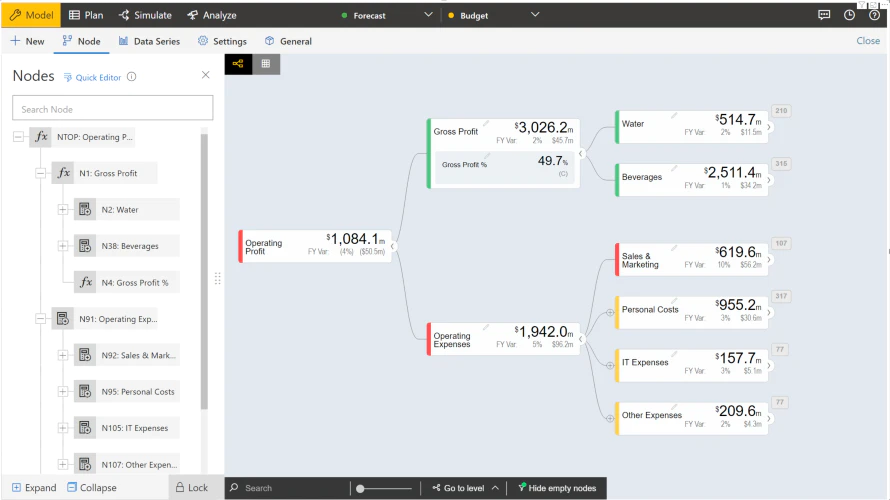This screenshot has width=890, height=500.
Task: Open the comments chat icon
Action: coord(824,15)
